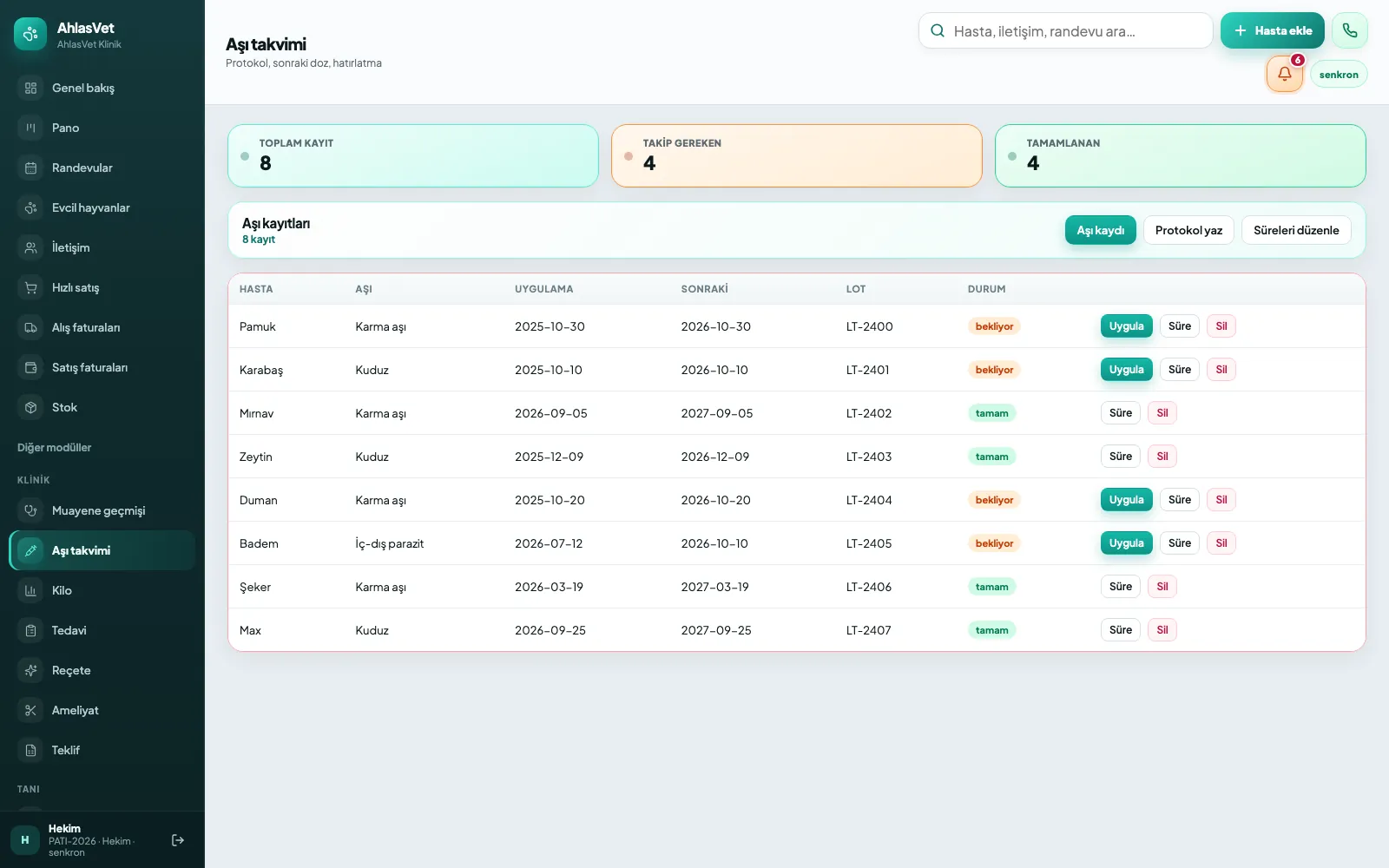1389x868 pixels.
Task: Click the logout icon beside Hekim
Action: [178, 840]
